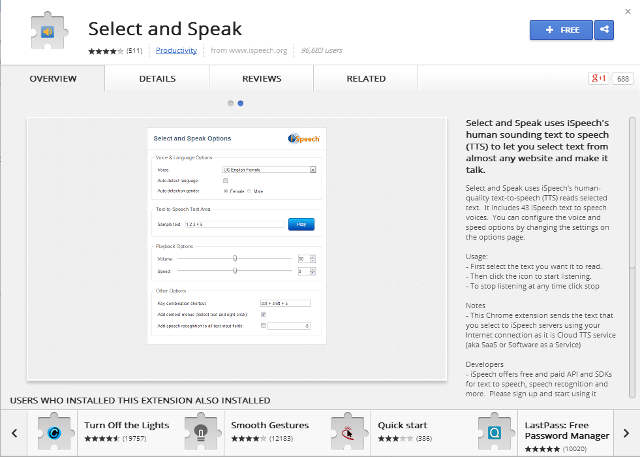Show previous related extensions with left arrow
The width and height of the screenshot is (640, 457).
14,433
